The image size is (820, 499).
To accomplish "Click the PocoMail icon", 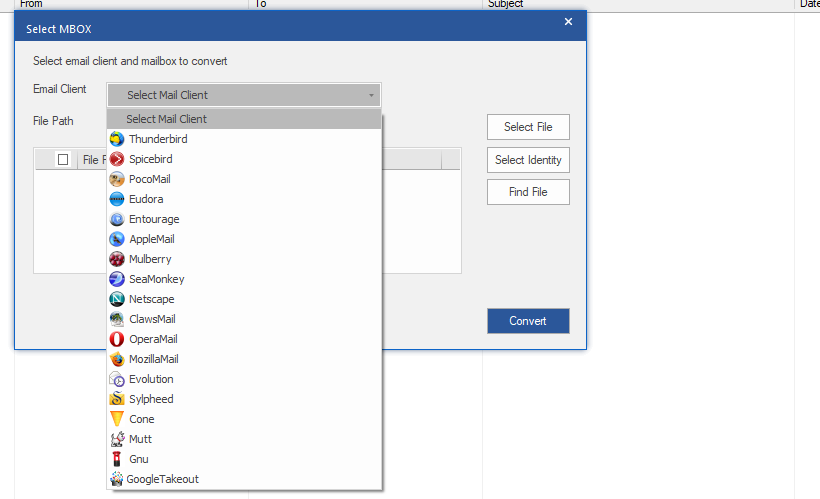I will 117,179.
